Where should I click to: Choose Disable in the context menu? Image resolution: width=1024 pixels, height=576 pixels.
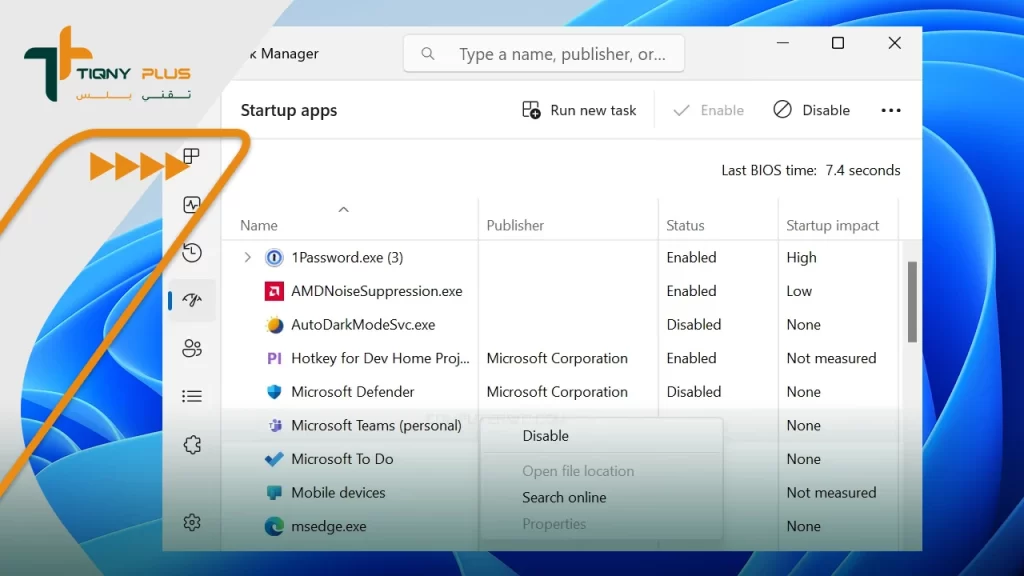545,436
